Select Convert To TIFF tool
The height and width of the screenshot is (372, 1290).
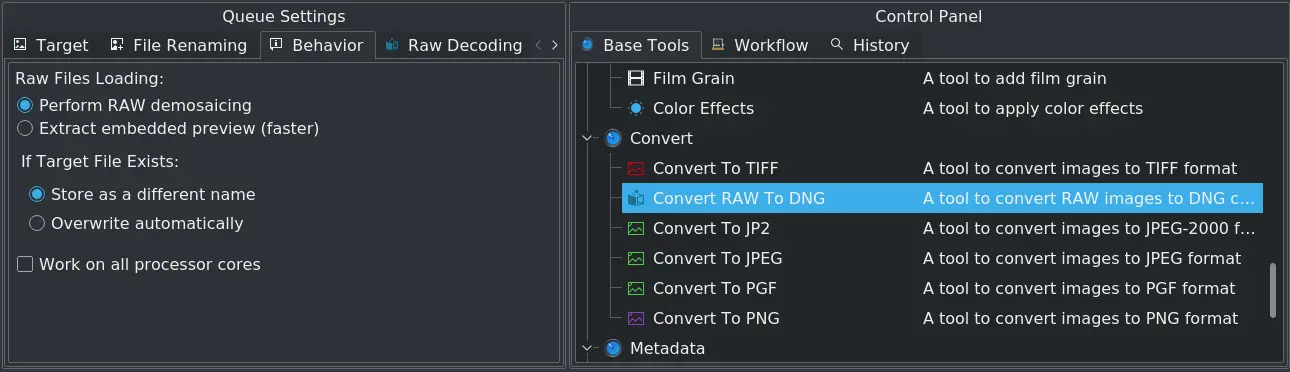pos(942,168)
